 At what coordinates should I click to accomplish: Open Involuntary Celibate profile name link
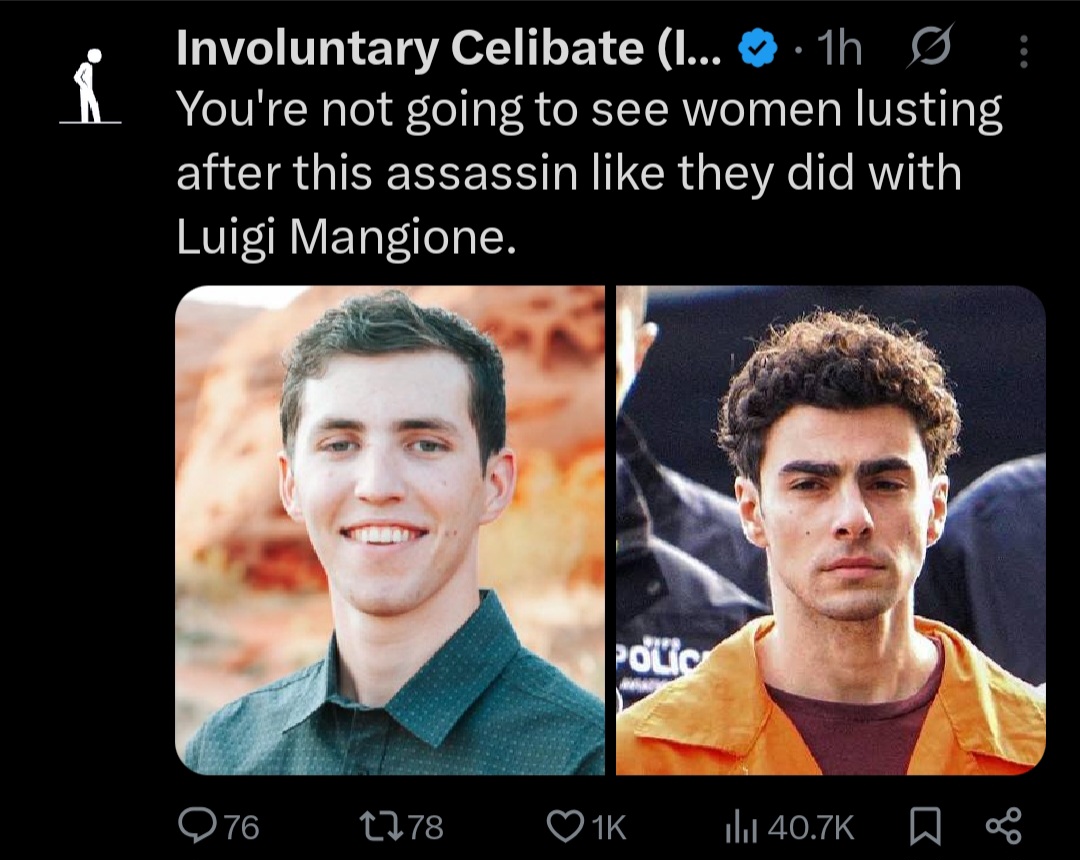click(x=447, y=50)
